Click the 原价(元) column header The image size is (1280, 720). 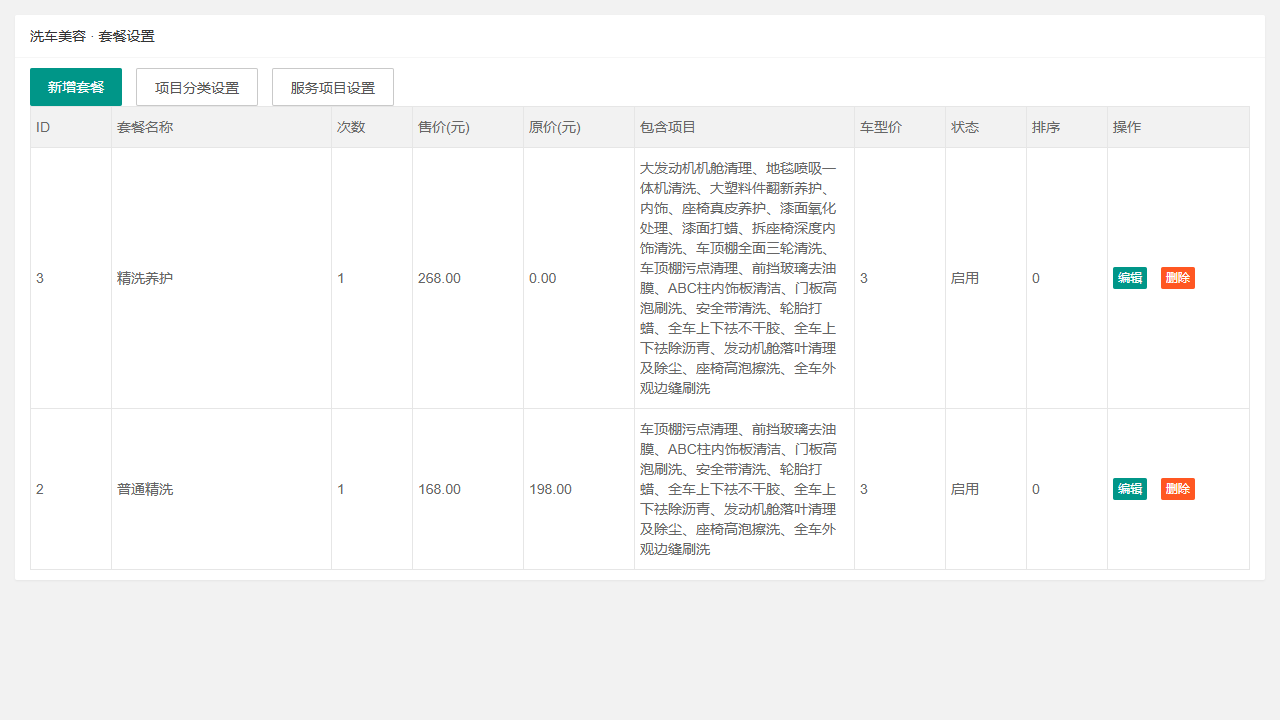[579, 127]
